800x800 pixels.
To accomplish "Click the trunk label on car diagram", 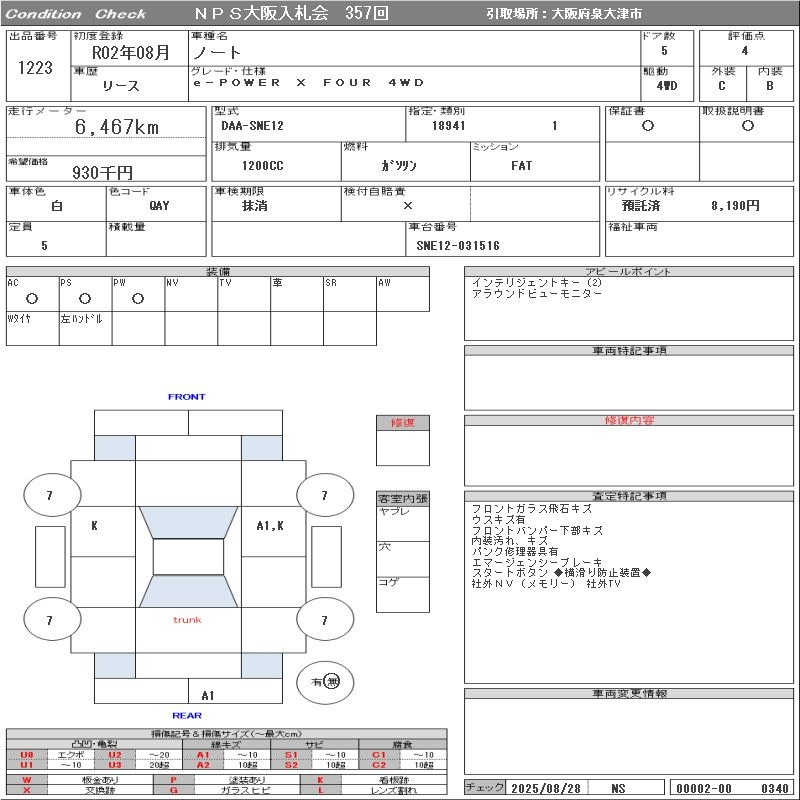I will tap(187, 620).
